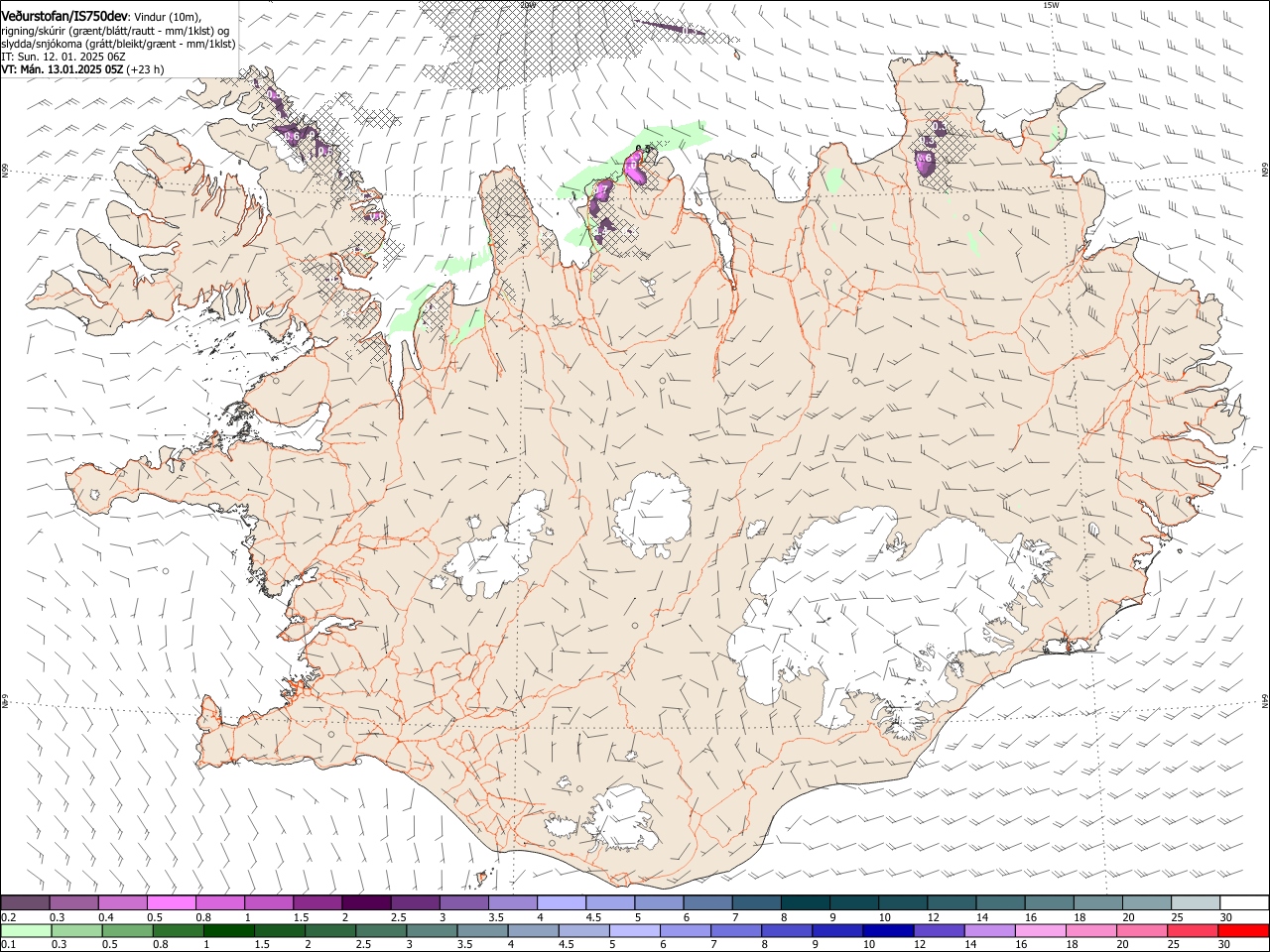
Task: Select the 'Vindur (10m)' caption text
Action: pyautogui.click(x=167, y=17)
